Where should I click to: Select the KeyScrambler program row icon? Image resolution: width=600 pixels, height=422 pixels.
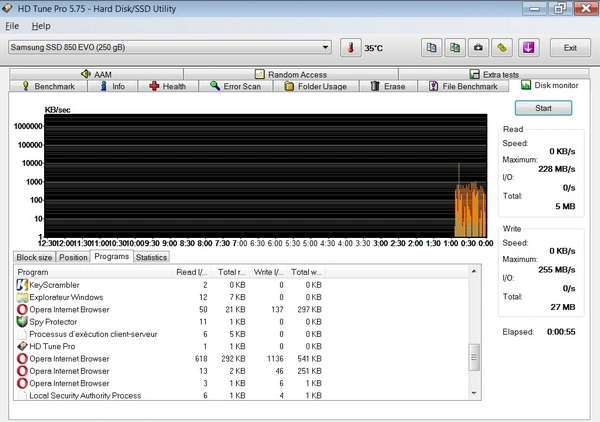tap(23, 285)
